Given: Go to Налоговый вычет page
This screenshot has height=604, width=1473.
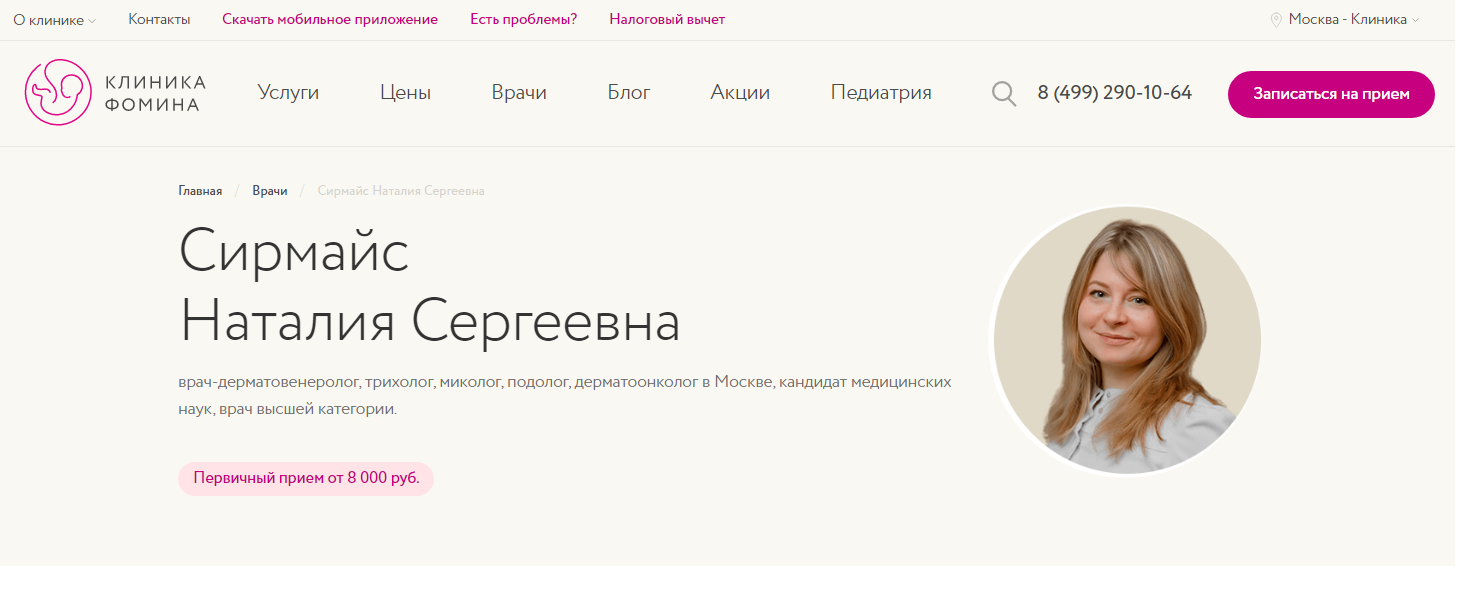Looking at the screenshot, I should 667,19.
